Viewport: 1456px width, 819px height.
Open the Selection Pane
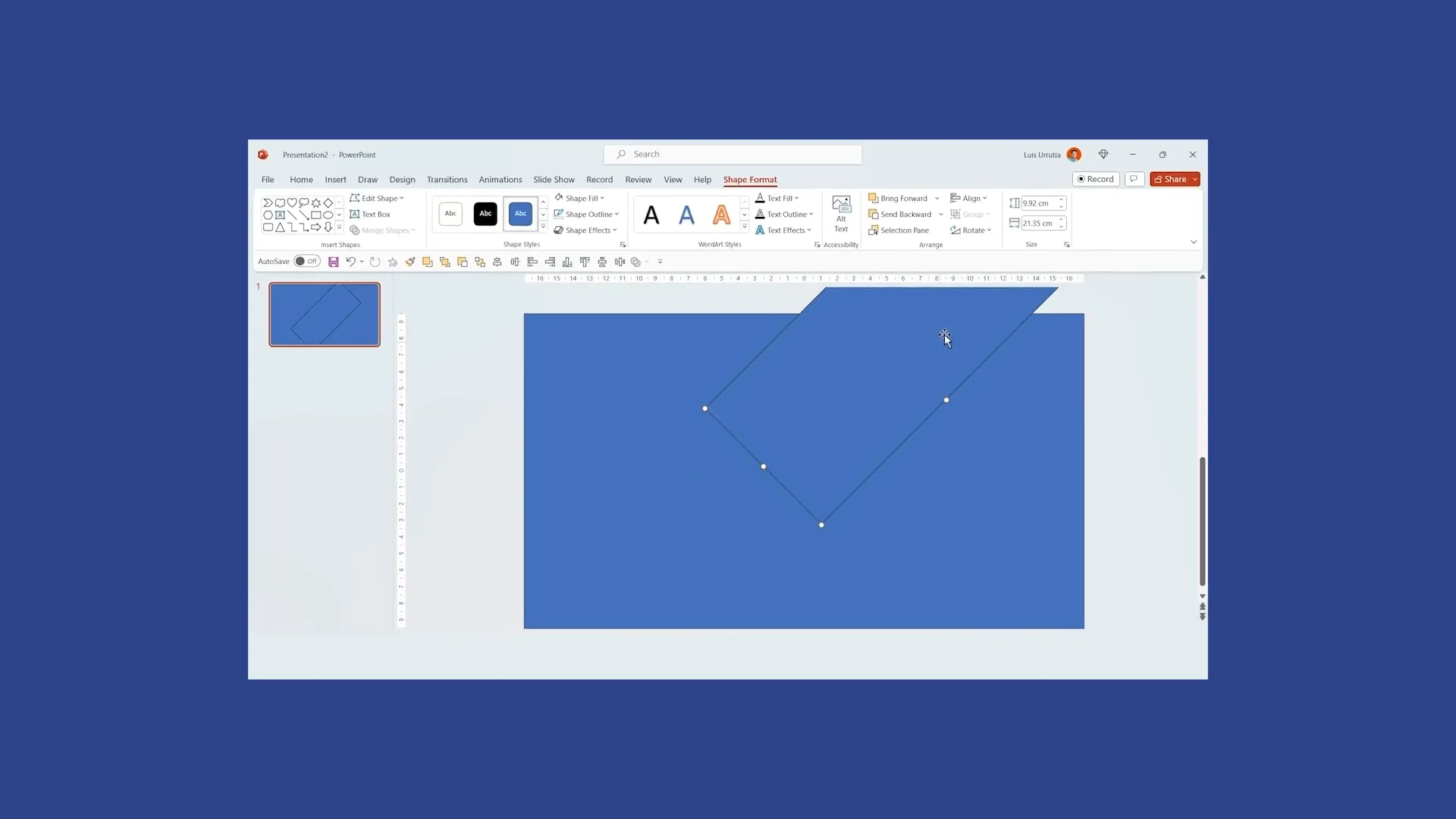[899, 231]
